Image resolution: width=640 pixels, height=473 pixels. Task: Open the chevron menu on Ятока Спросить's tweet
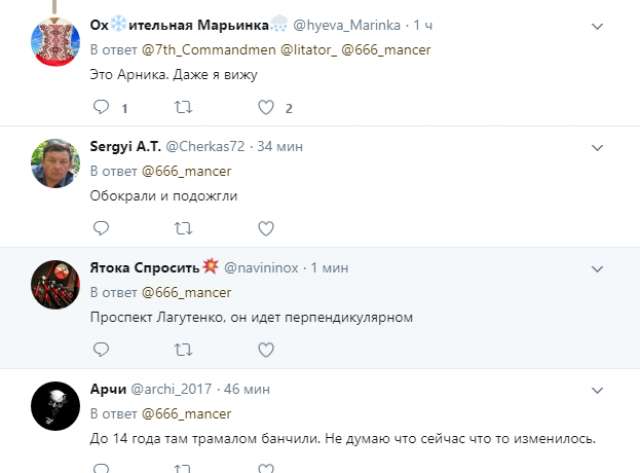pyautogui.click(x=597, y=268)
